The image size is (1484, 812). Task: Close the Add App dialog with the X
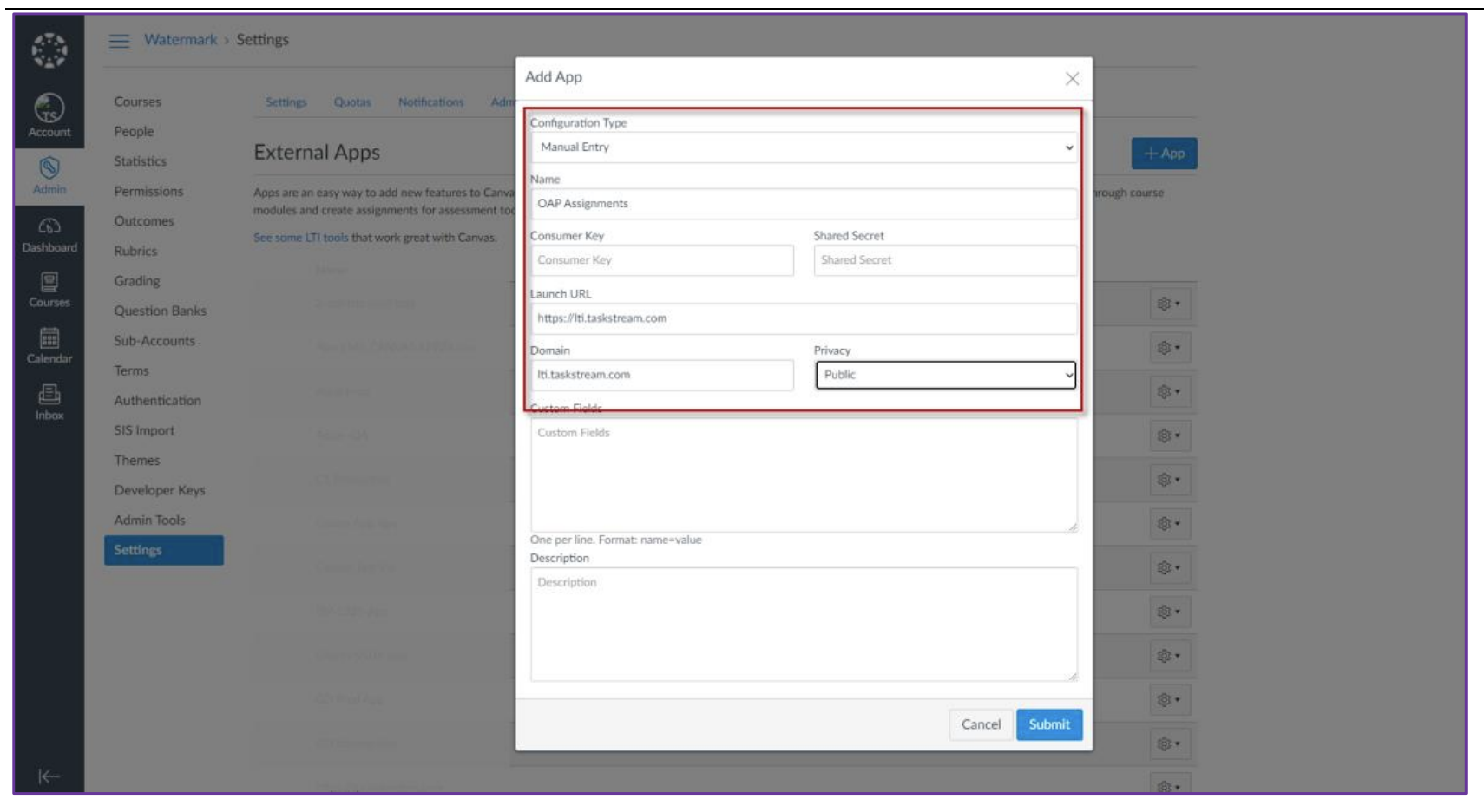tap(1072, 79)
